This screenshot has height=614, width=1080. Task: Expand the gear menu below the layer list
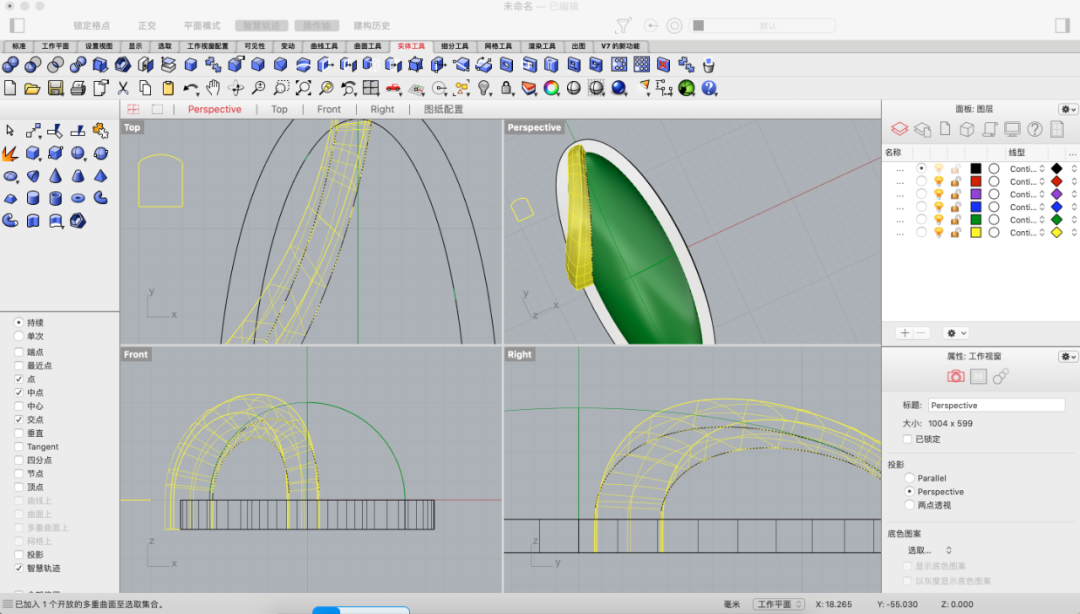click(x=956, y=333)
